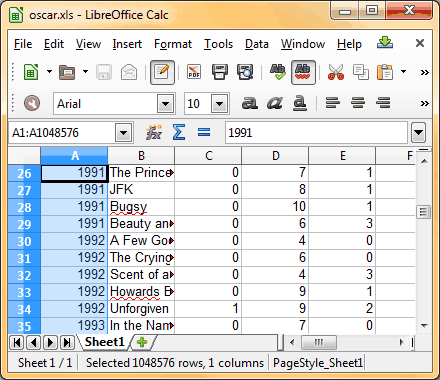Jump to the first sheet tab arrow
The height and width of the screenshot is (380, 440).
(x=17, y=342)
